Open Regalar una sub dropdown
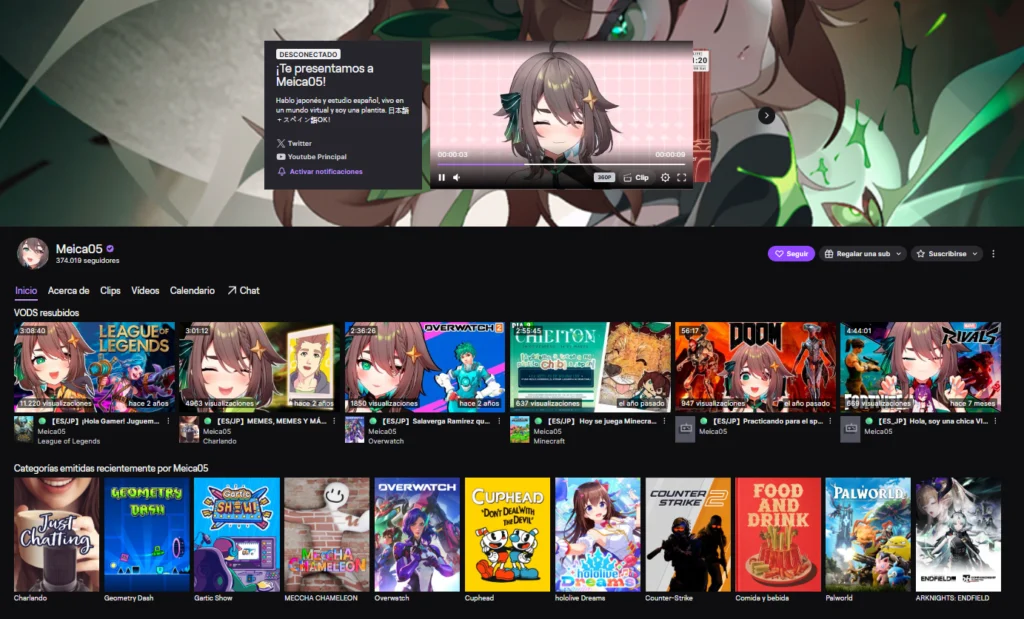 [863, 253]
